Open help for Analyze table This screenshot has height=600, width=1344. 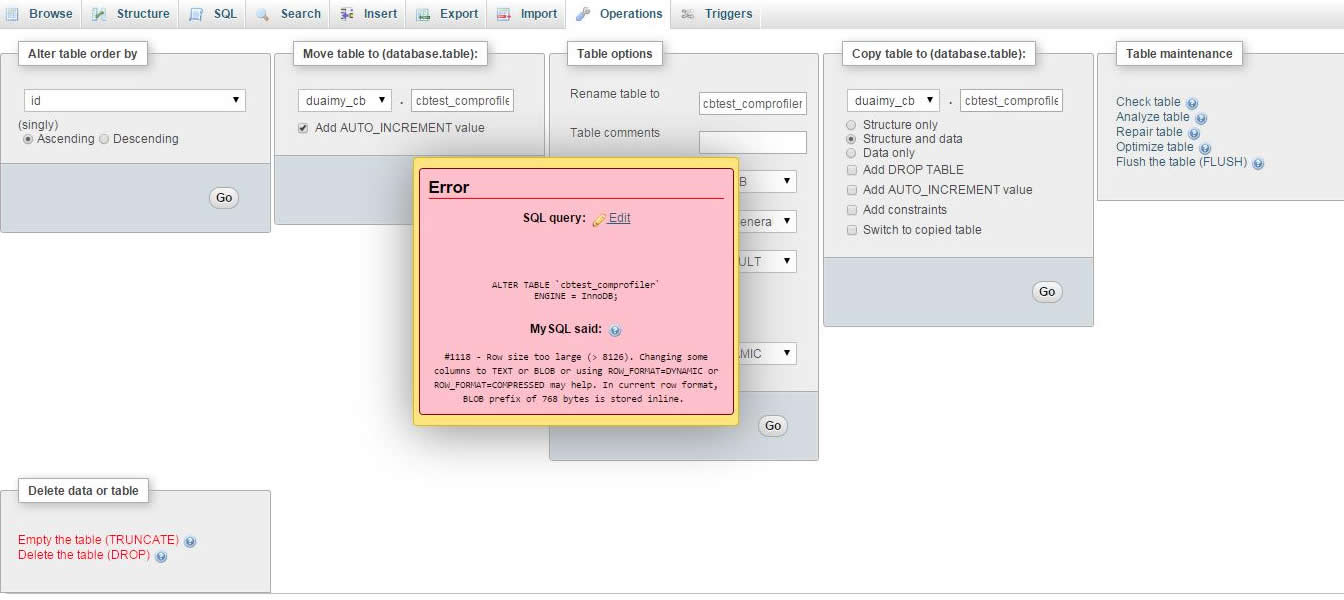click(1201, 118)
